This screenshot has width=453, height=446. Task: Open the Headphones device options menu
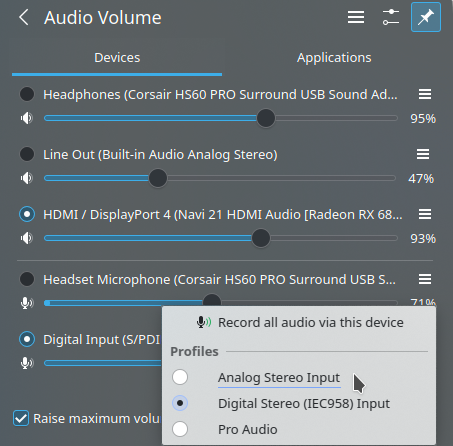click(425, 94)
